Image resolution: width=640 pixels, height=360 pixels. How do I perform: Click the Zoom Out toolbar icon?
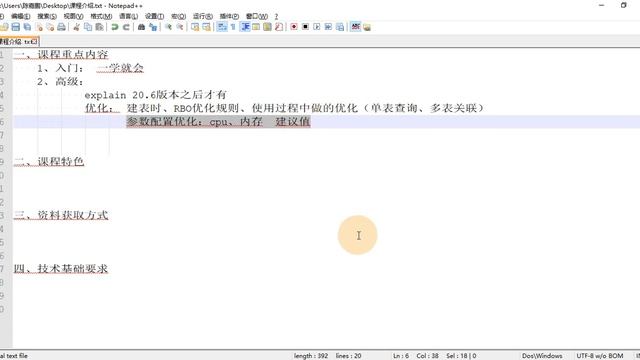coord(180,27)
